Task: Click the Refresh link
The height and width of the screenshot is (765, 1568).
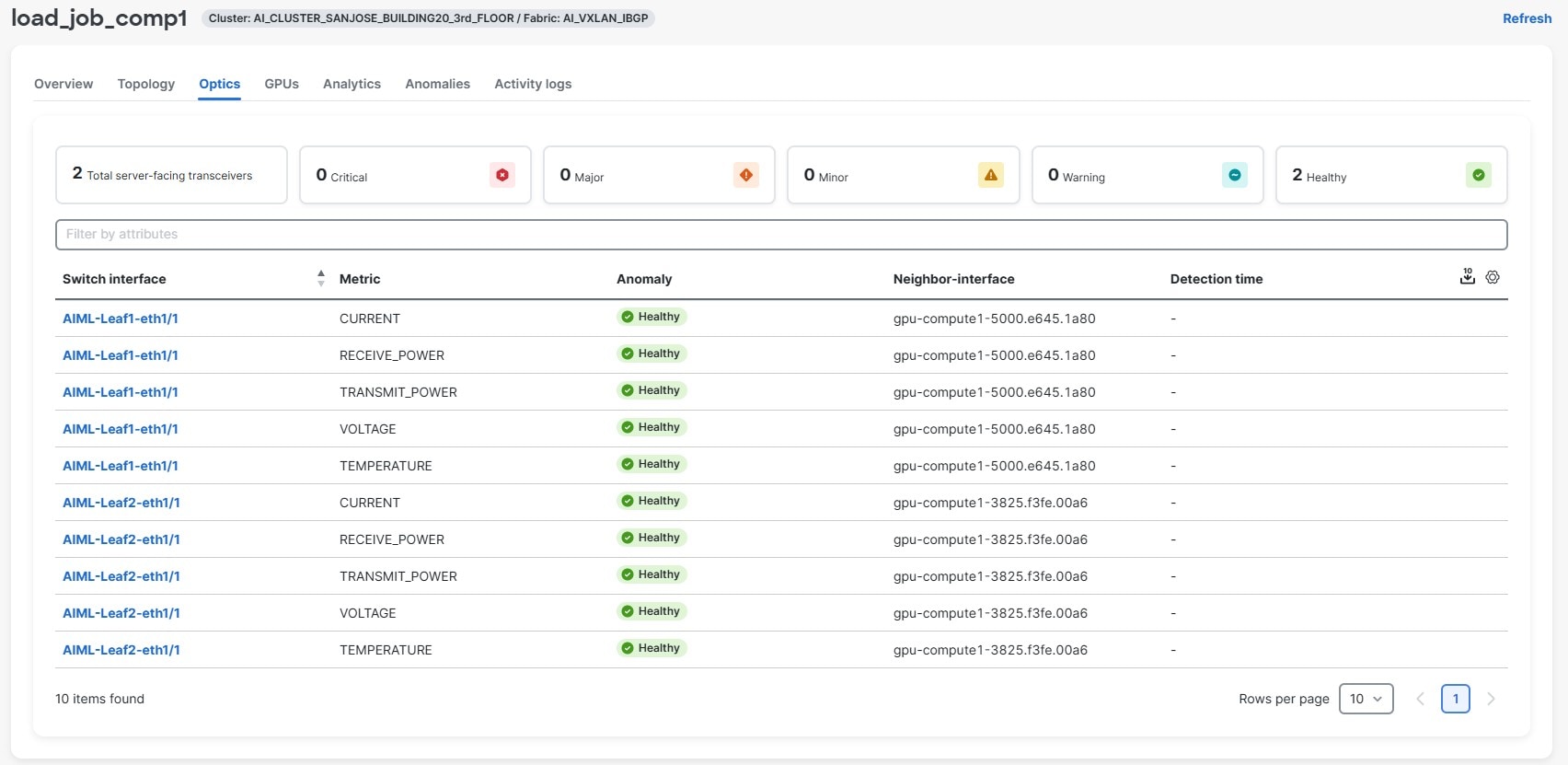Action: (x=1527, y=18)
